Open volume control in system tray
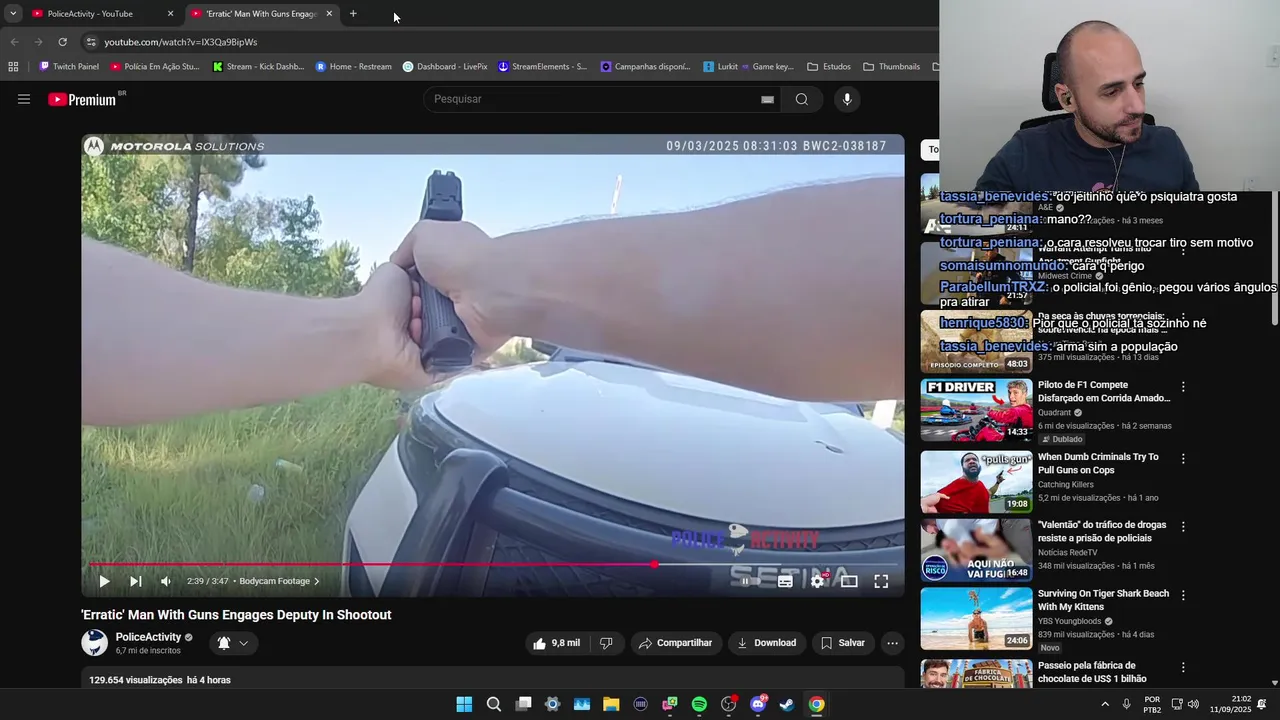This screenshot has height=720, width=1280. [1193, 704]
